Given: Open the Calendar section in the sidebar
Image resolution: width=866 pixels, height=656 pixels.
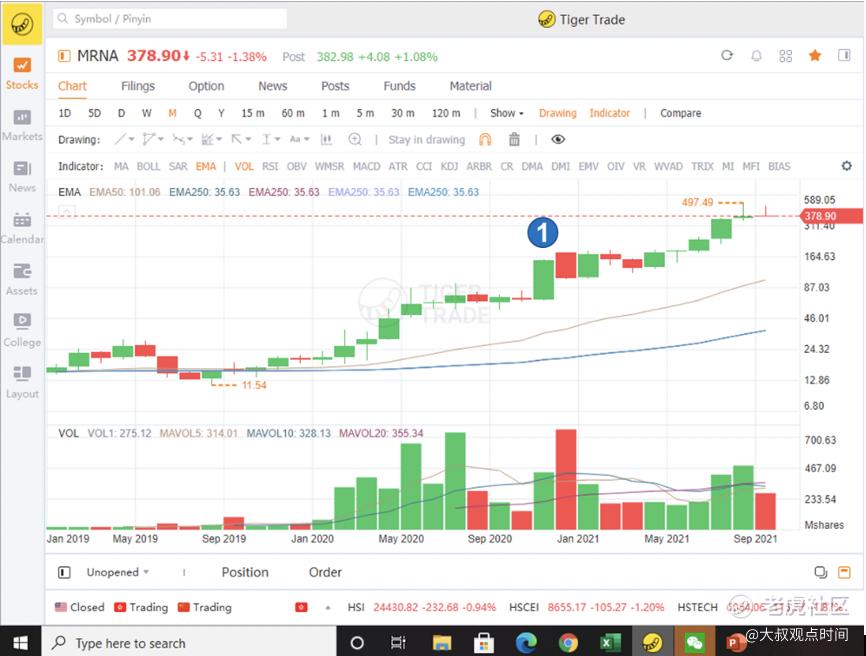Looking at the screenshot, I should tap(22, 228).
